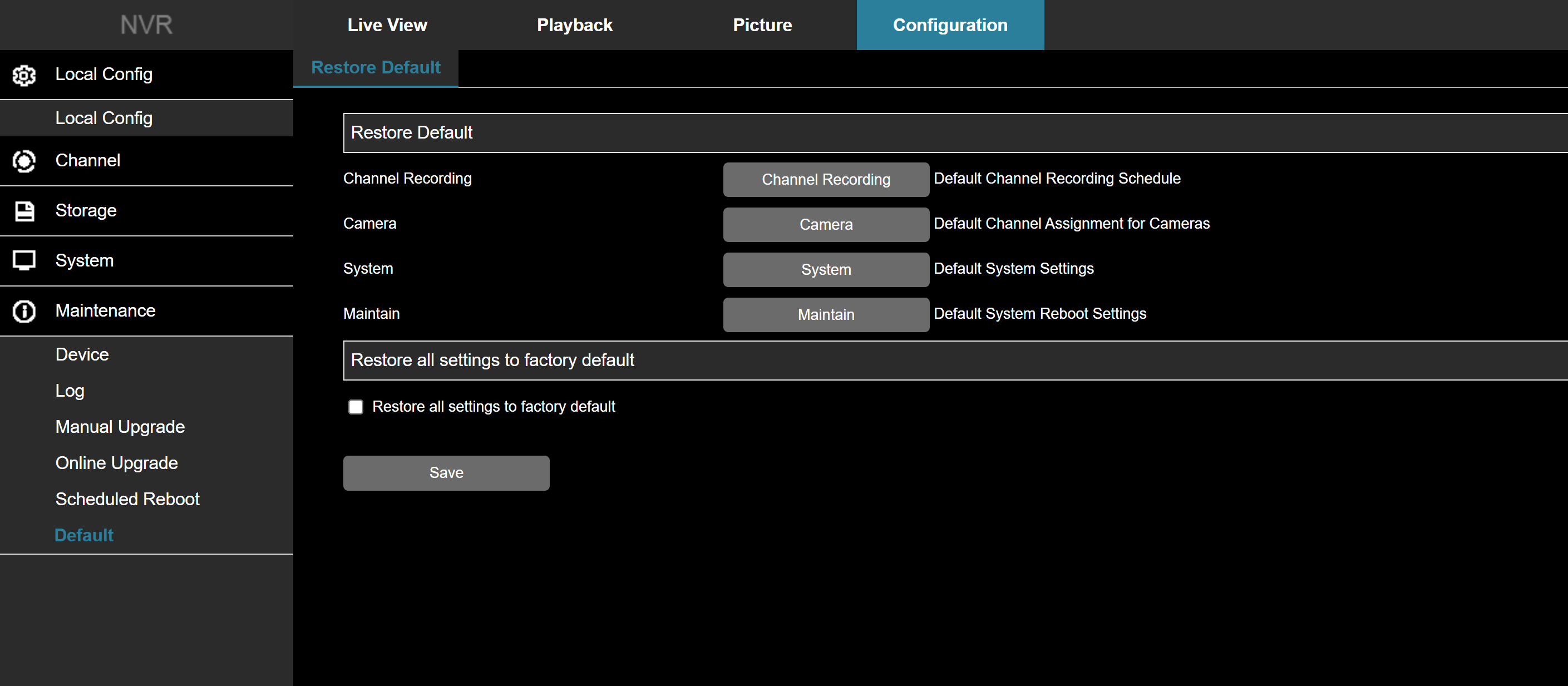Switch to the Live View tab
Image resolution: width=1568 pixels, height=686 pixels.
coord(387,25)
